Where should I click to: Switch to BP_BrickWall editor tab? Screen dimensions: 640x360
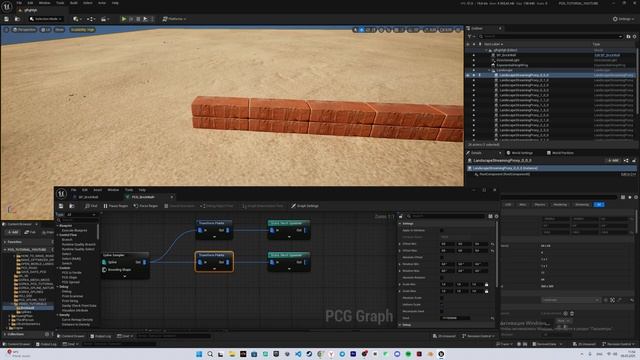(x=88, y=197)
